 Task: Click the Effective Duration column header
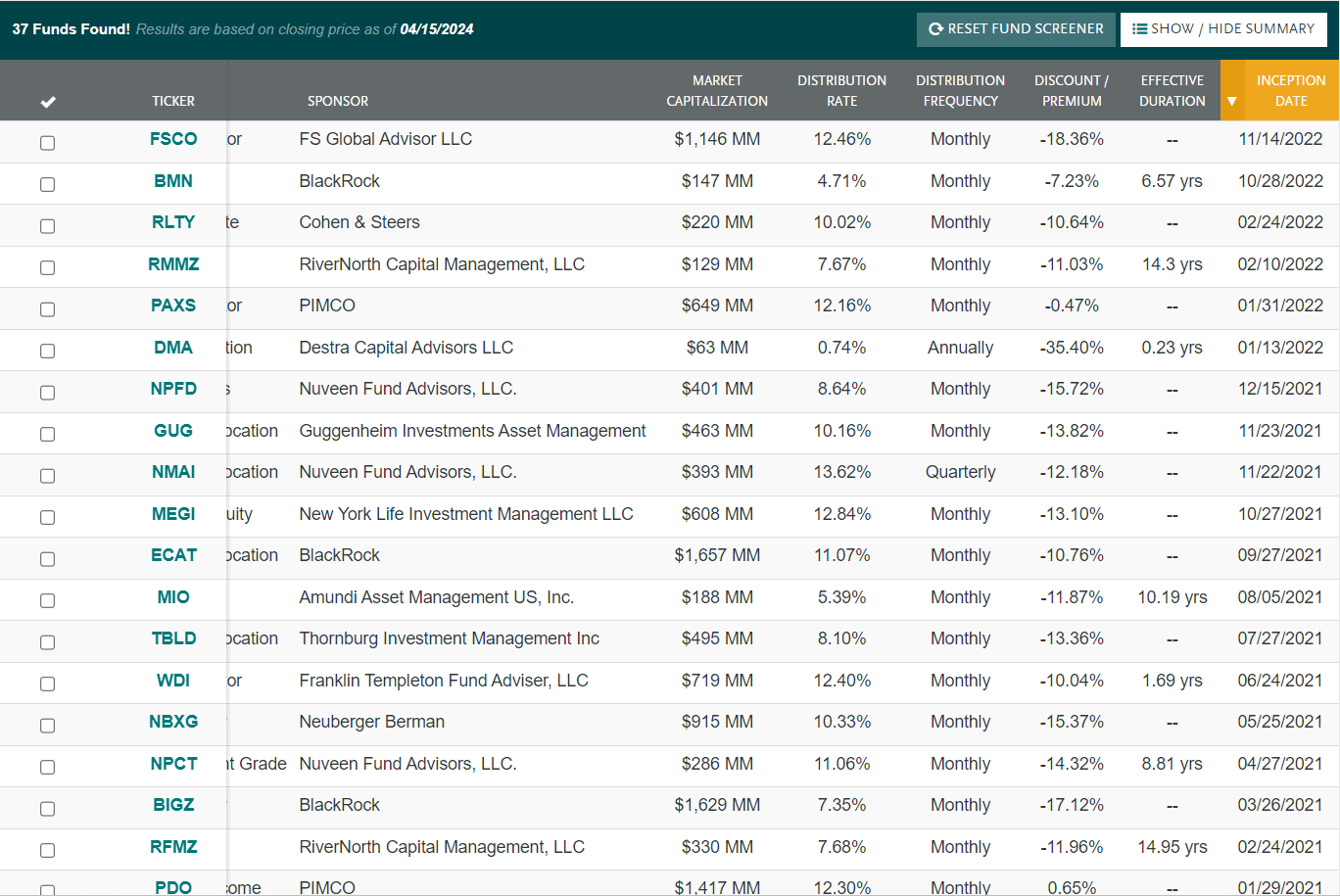pyautogui.click(x=1172, y=90)
